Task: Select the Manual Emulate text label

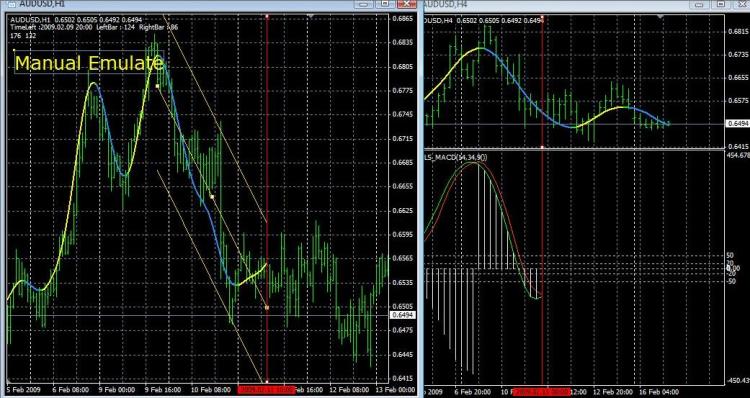Action: (x=89, y=63)
